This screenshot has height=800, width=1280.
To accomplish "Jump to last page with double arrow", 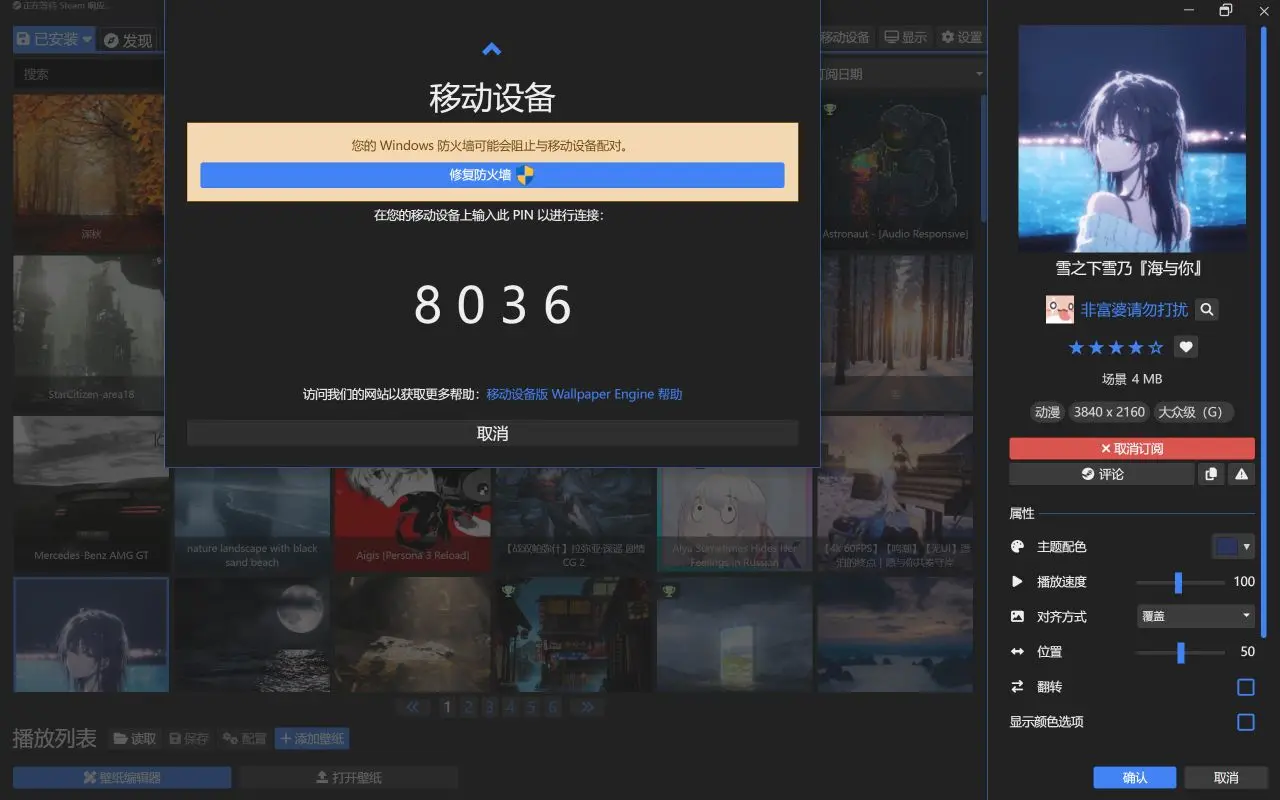I will click(x=587, y=707).
